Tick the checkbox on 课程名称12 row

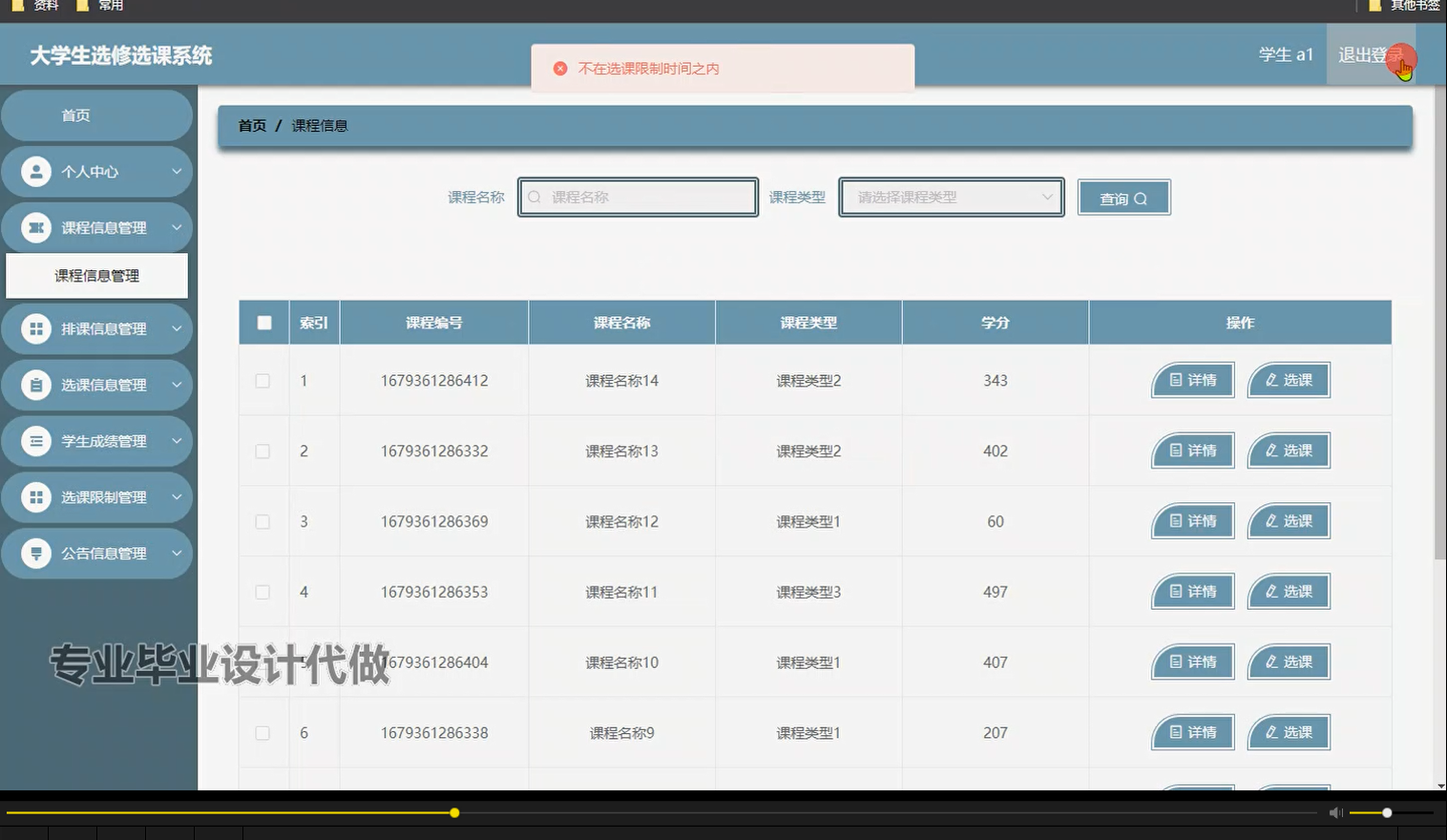point(263,521)
